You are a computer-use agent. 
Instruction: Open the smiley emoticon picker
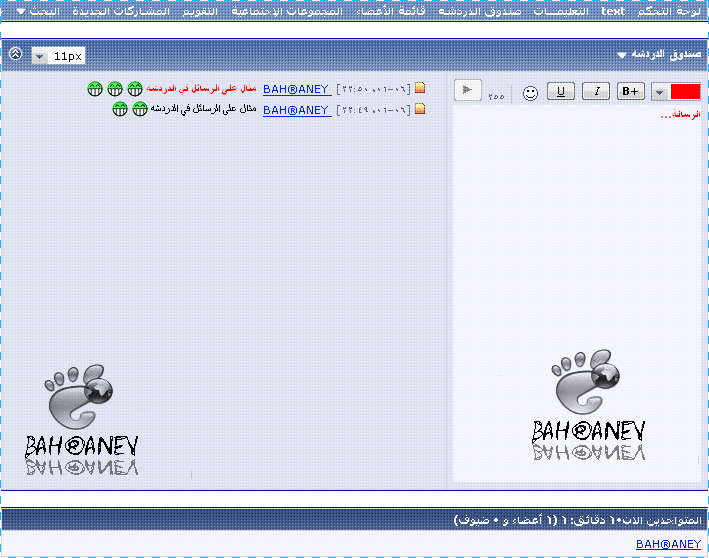pyautogui.click(x=530, y=92)
